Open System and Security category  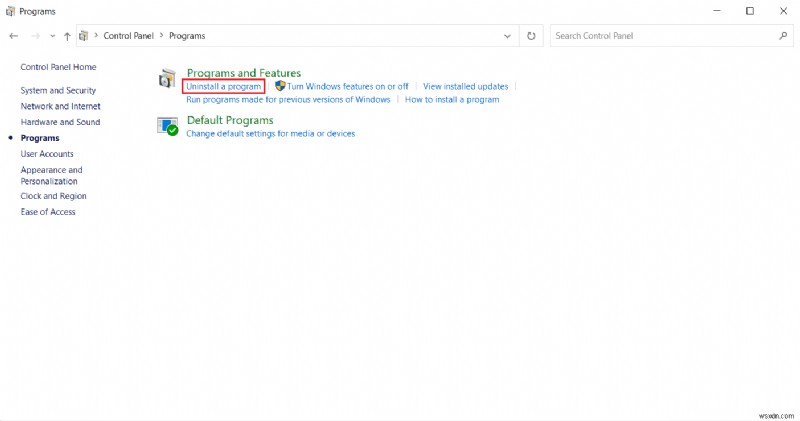tap(58, 90)
